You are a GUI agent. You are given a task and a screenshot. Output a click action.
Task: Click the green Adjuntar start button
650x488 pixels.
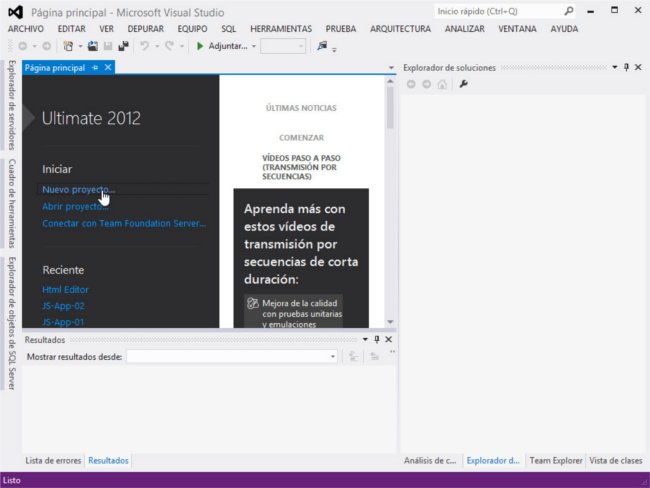[x=222, y=46]
